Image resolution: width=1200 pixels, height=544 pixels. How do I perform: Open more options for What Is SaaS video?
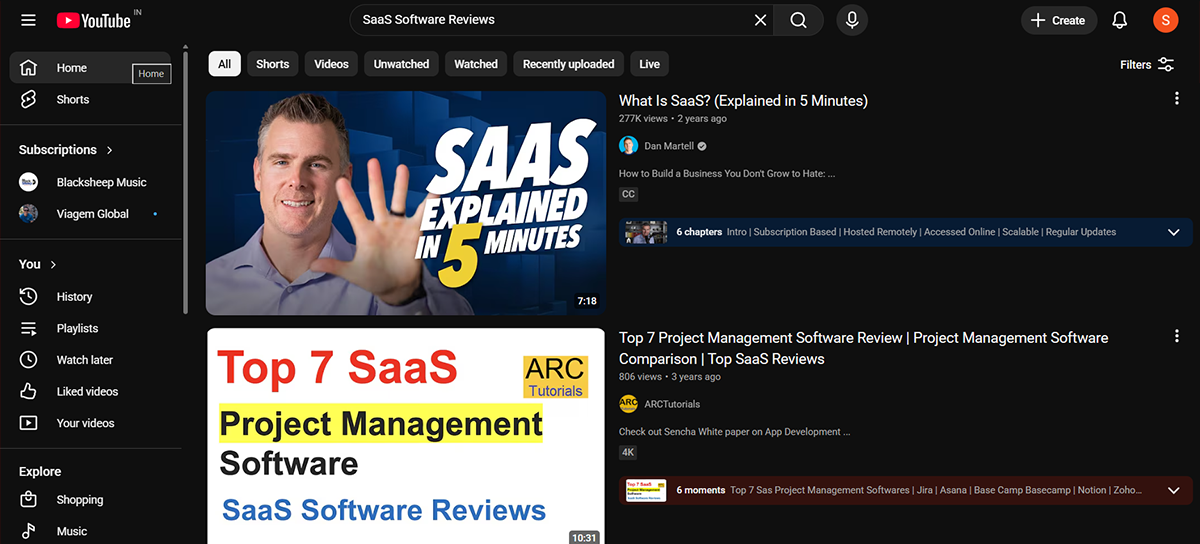coord(1176,98)
